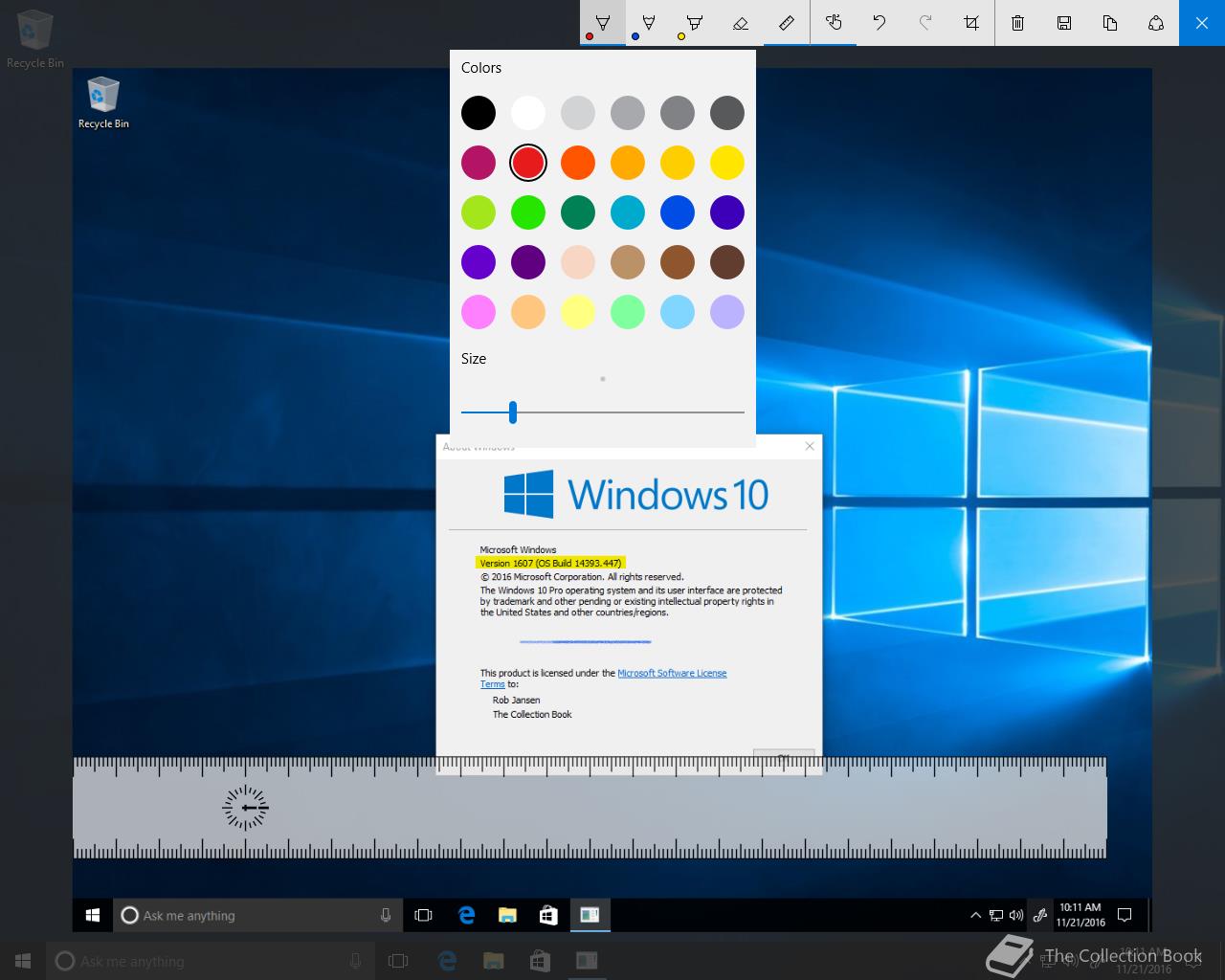Pick the cyan teal color swatch
Image resolution: width=1225 pixels, height=980 pixels.
pyautogui.click(x=628, y=212)
